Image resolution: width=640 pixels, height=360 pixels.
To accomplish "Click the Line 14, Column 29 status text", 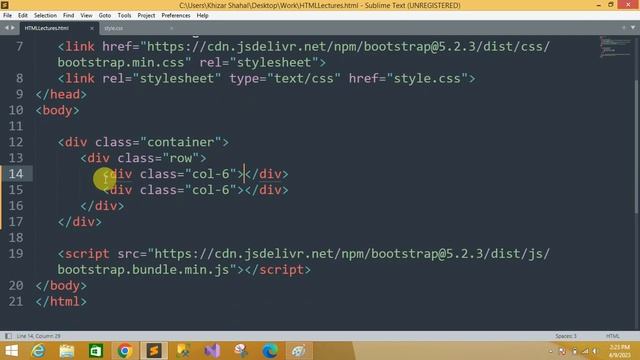I will pos(38,336).
